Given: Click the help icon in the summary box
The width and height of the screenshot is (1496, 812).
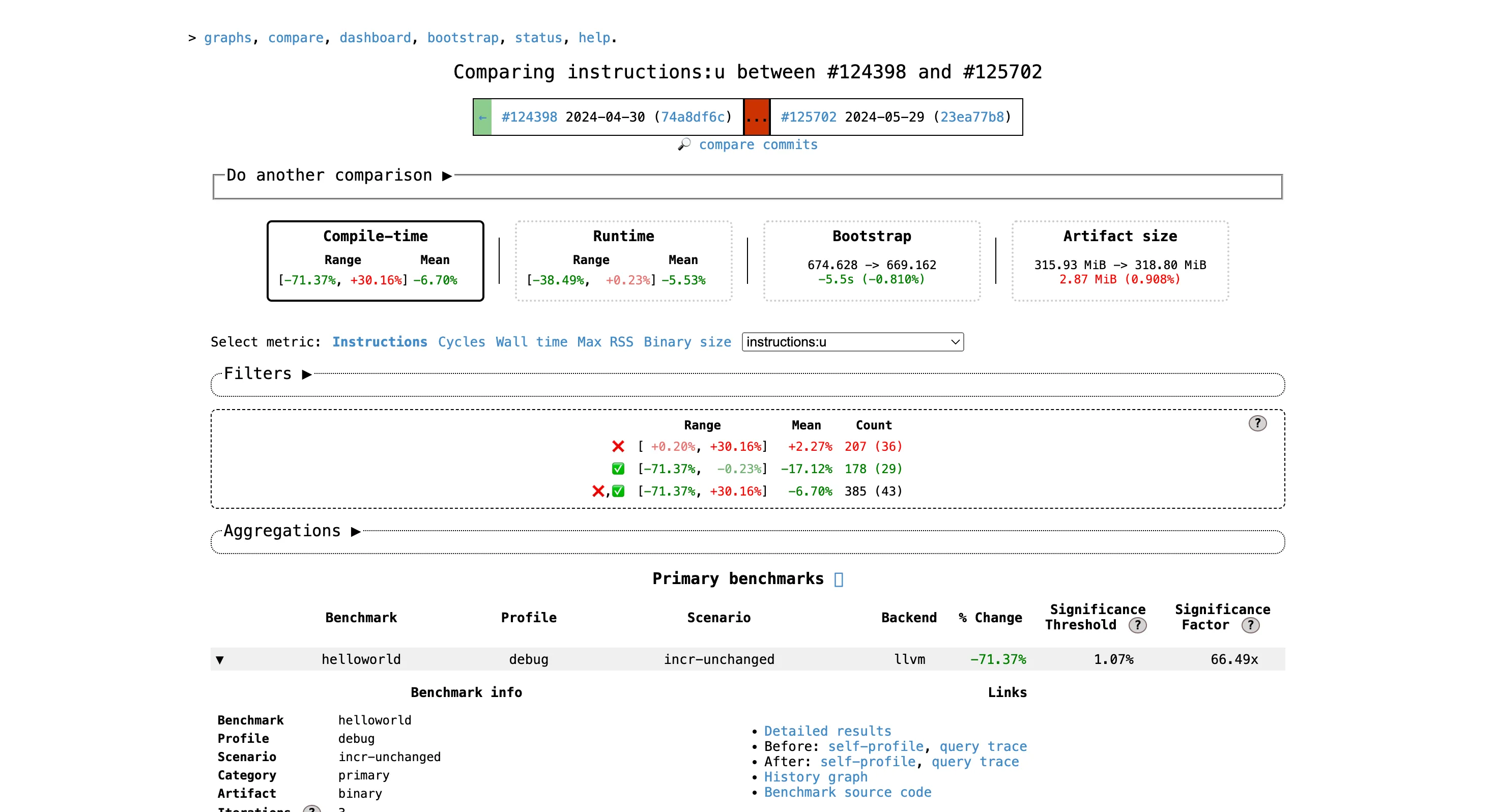Looking at the screenshot, I should coord(1257,423).
